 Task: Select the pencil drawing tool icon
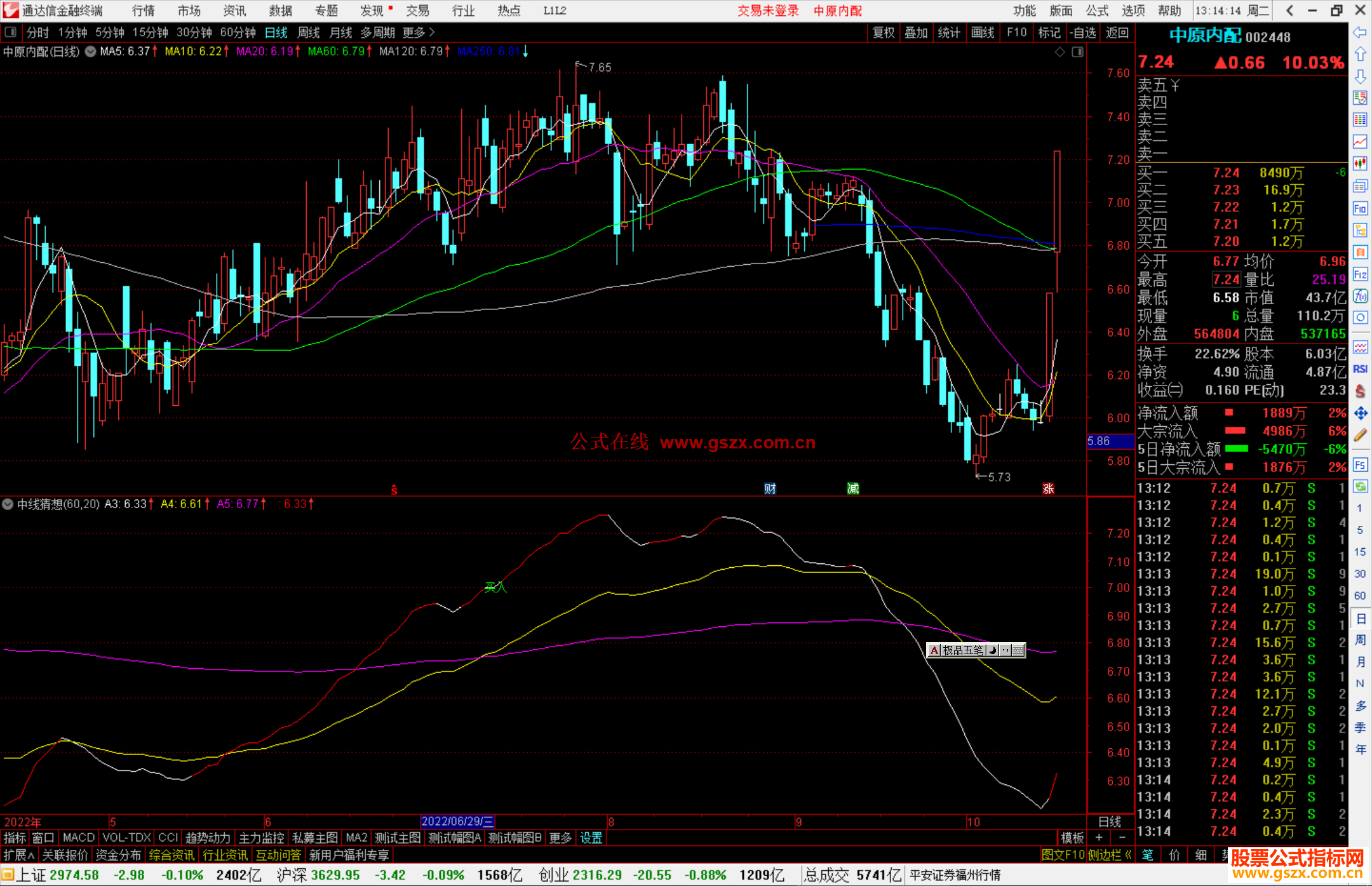pos(1360,435)
